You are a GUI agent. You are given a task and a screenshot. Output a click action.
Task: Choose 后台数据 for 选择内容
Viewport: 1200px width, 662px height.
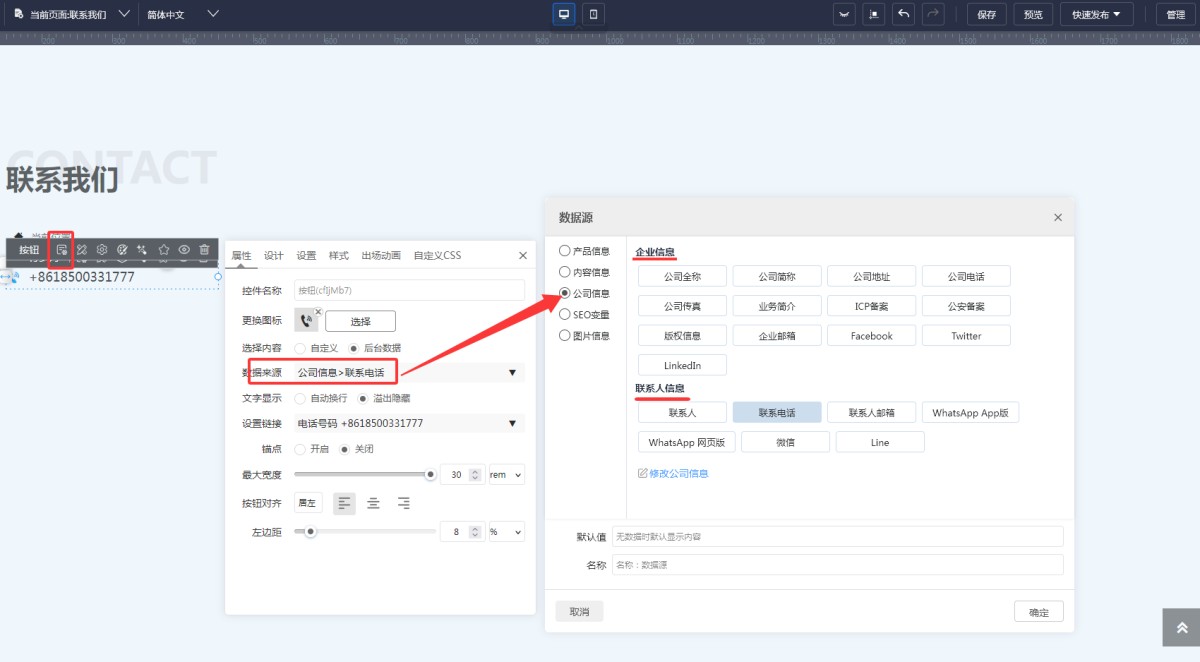tap(354, 348)
